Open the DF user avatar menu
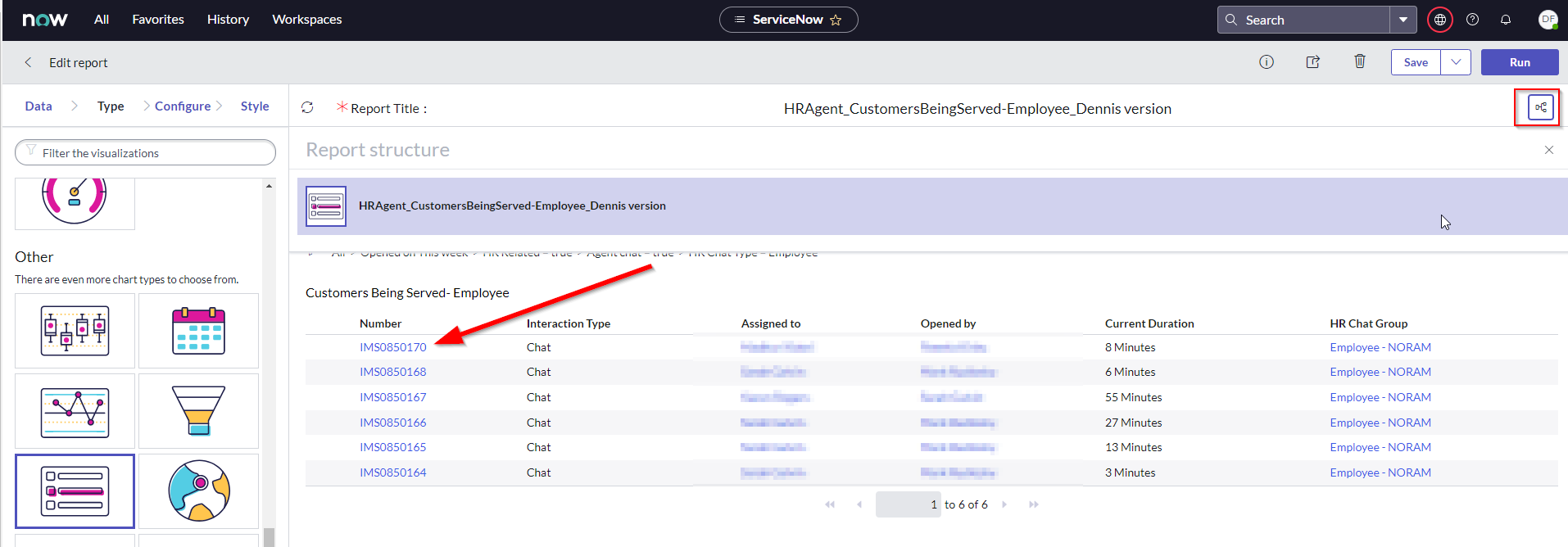 pyautogui.click(x=1548, y=20)
